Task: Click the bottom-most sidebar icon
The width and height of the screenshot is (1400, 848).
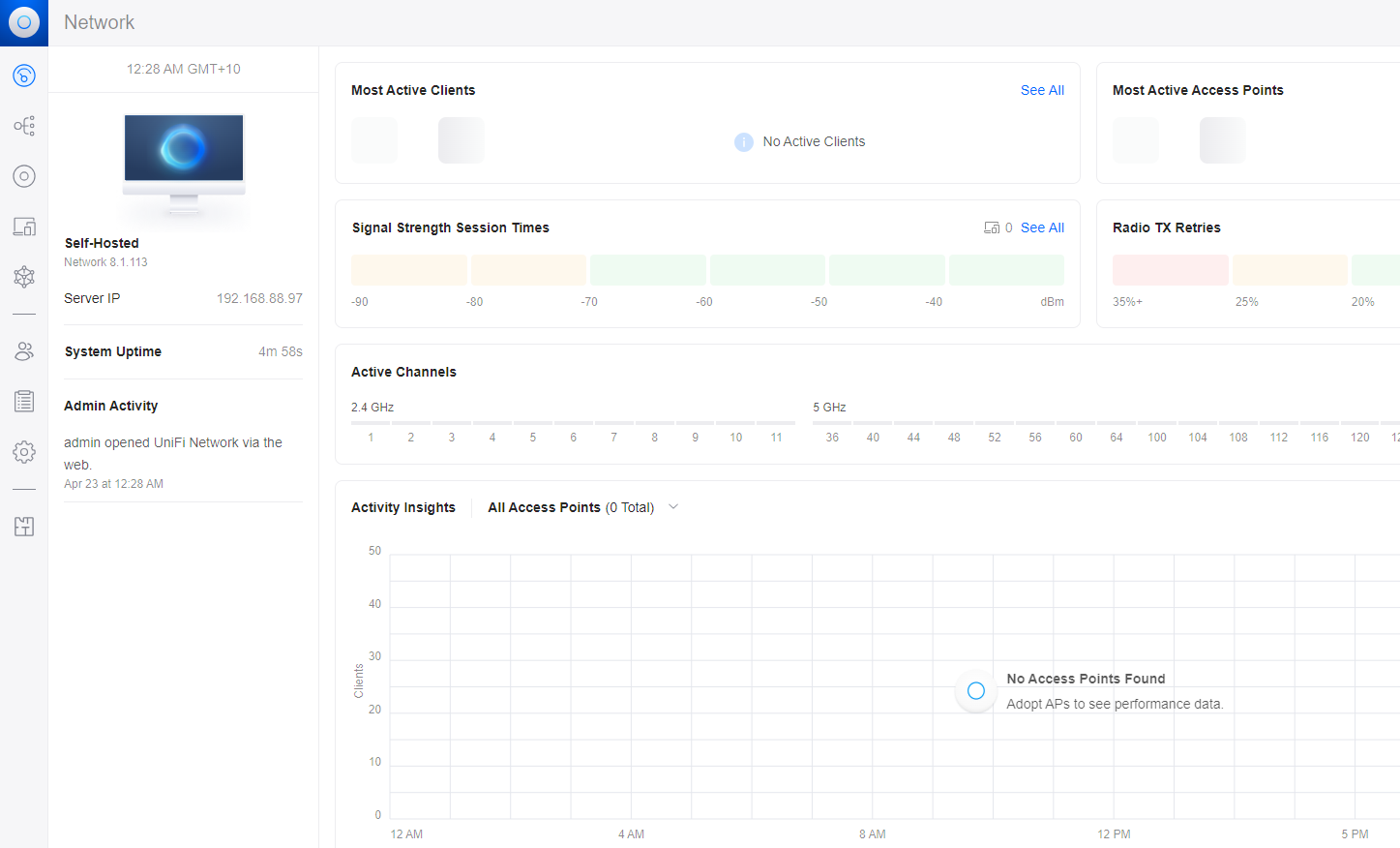Action: pos(24,526)
